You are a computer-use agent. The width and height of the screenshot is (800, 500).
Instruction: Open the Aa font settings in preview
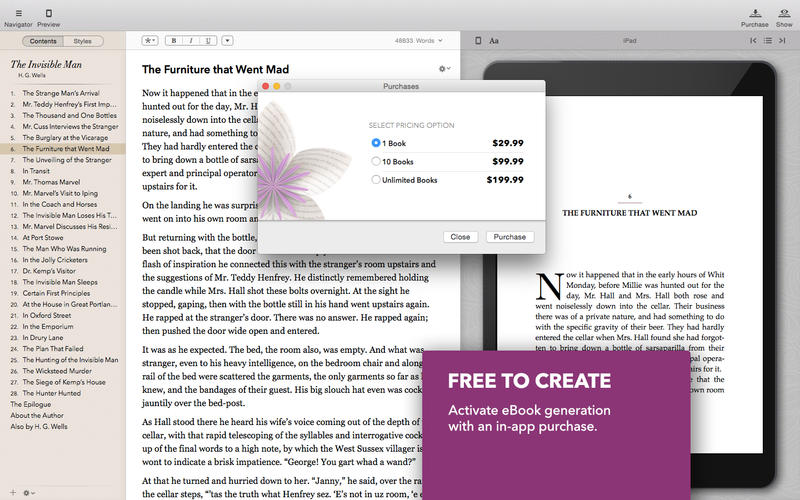pos(494,40)
